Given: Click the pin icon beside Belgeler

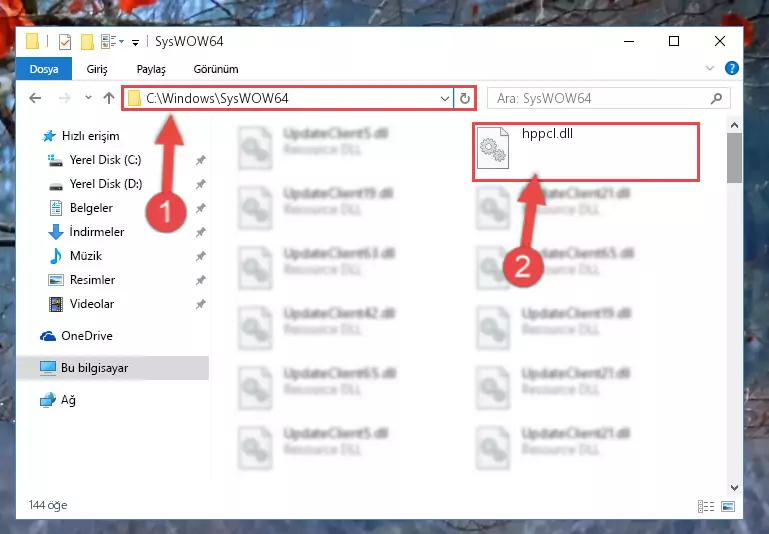Looking at the screenshot, I should (x=201, y=208).
